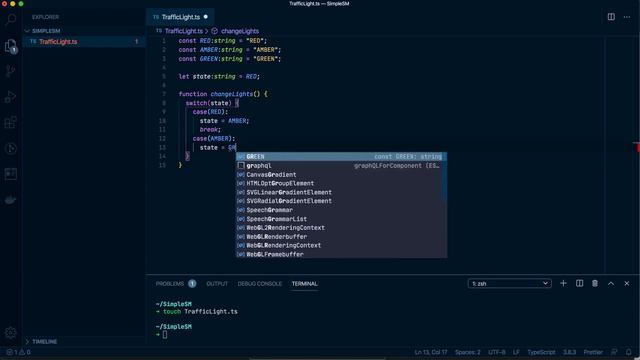Screen dimensions: 640x360
Task: Select the terminal shell dropdown '1: zsh'
Action: 510,283
